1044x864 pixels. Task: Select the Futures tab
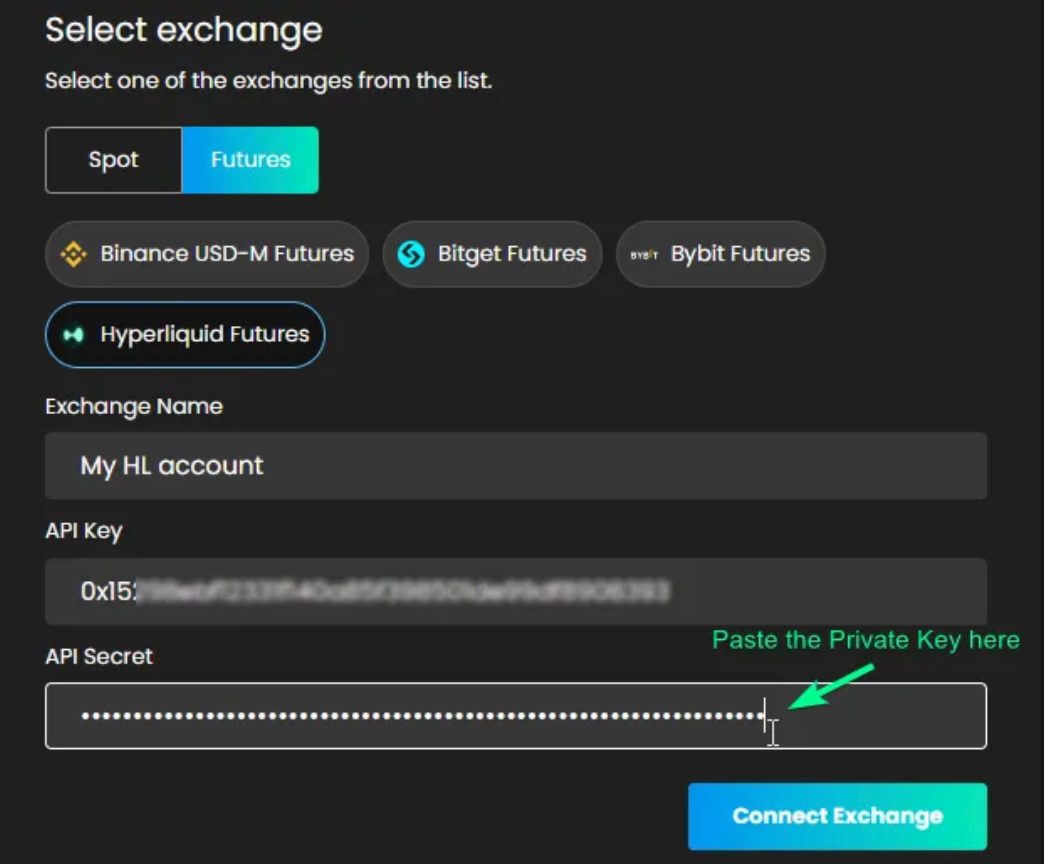coord(250,160)
